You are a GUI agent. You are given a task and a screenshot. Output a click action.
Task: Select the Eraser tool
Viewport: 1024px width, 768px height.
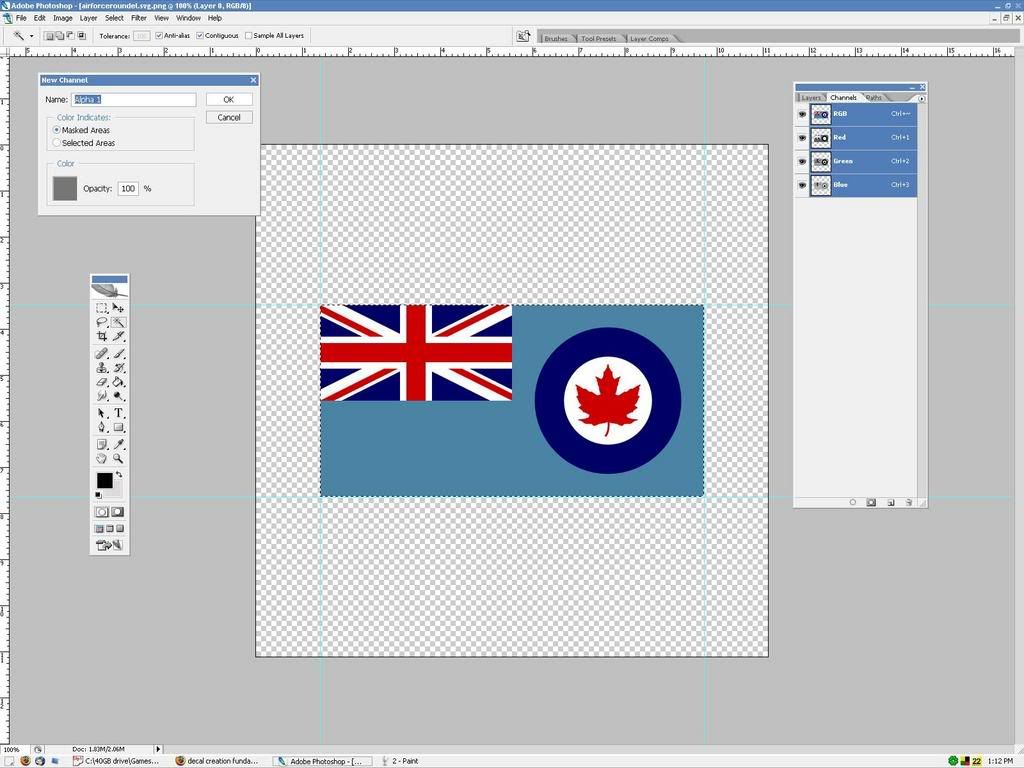101,382
